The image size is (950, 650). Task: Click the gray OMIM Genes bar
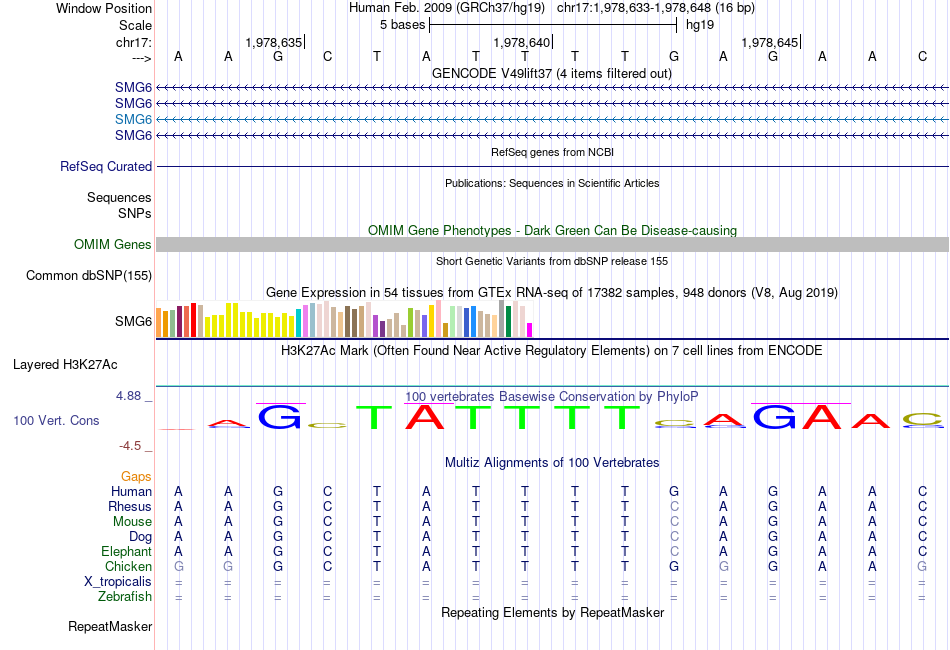coord(552,245)
